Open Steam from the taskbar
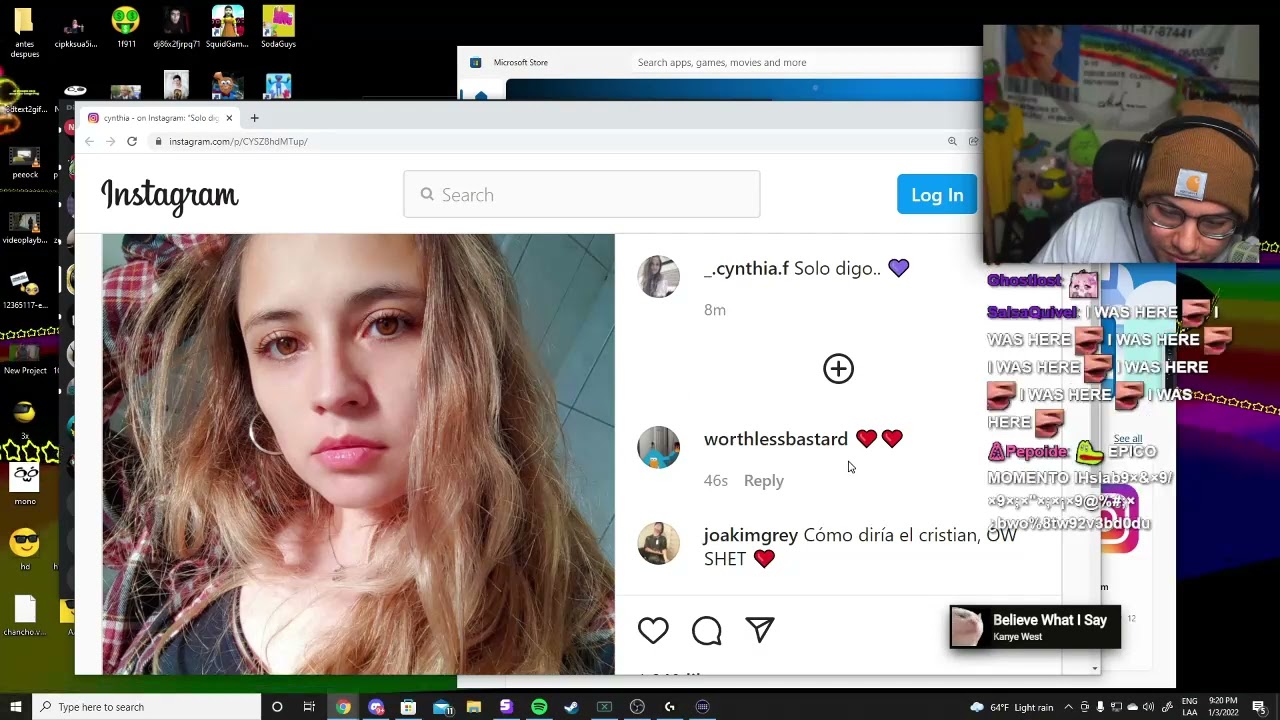This screenshot has width=1280, height=720. click(x=571, y=707)
